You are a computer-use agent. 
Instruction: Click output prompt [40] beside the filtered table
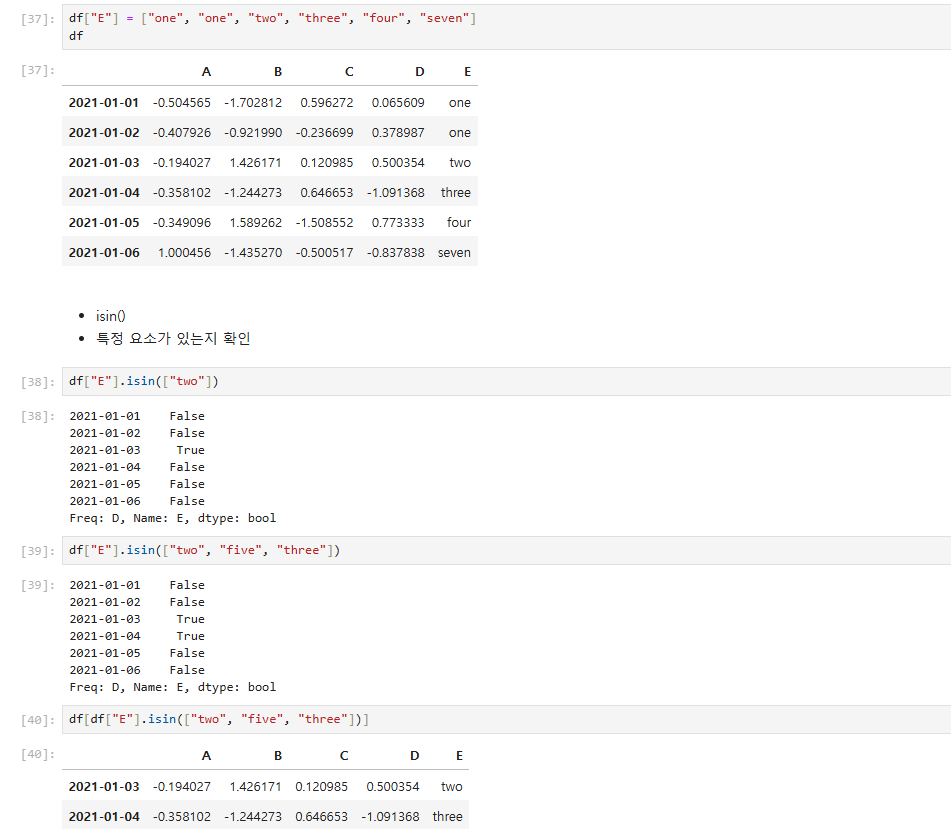tap(38, 754)
